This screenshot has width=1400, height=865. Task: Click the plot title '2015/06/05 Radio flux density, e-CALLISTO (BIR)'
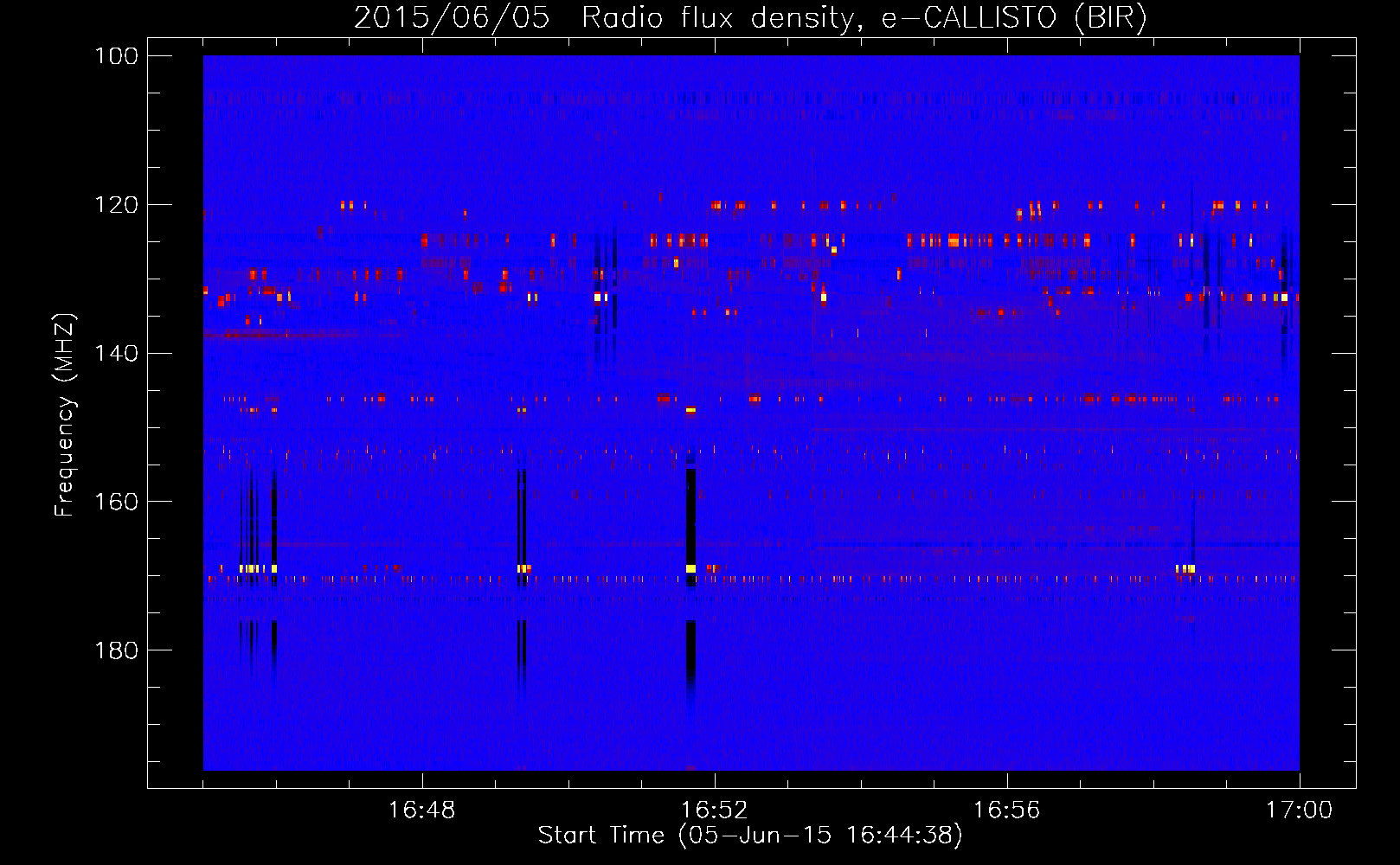click(750, 17)
